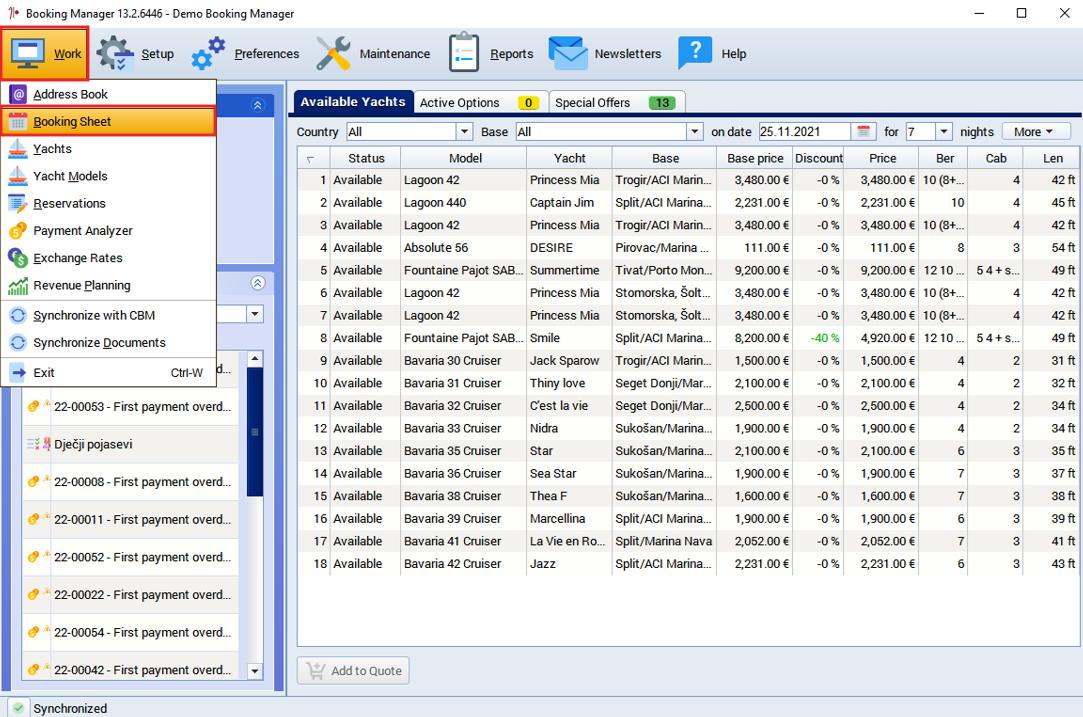Switch to the Available Yachts tab
Viewport: 1083px width, 717px height.
(x=353, y=102)
